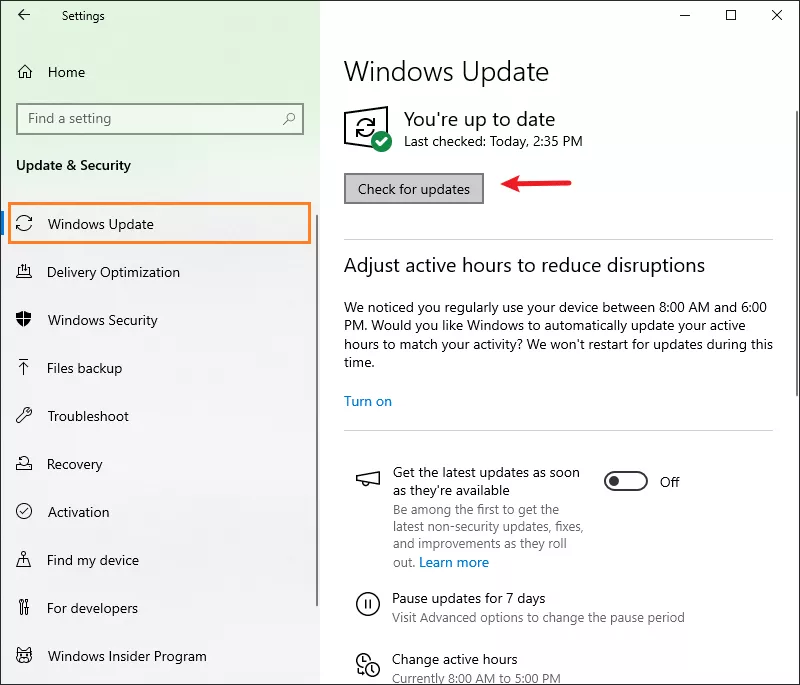Toggle Get the latest updates switch

[x=626, y=481]
